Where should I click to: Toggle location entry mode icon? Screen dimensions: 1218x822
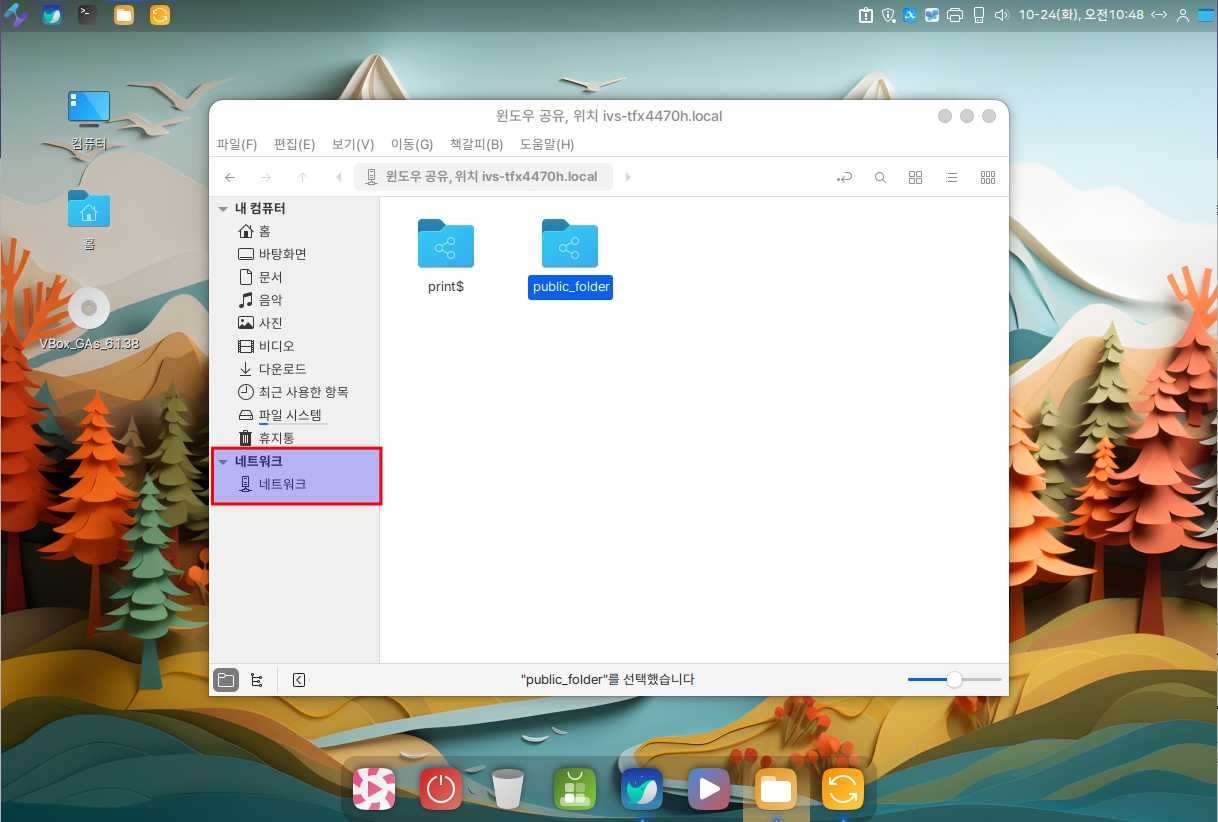point(845,177)
